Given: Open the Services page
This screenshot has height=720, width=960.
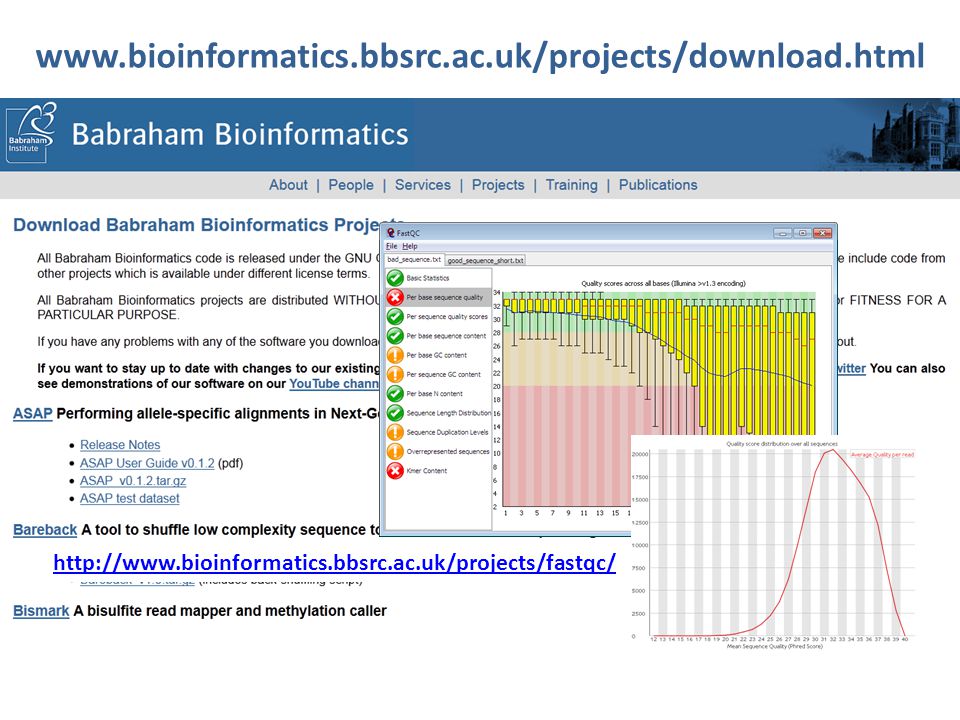Looking at the screenshot, I should click(422, 185).
